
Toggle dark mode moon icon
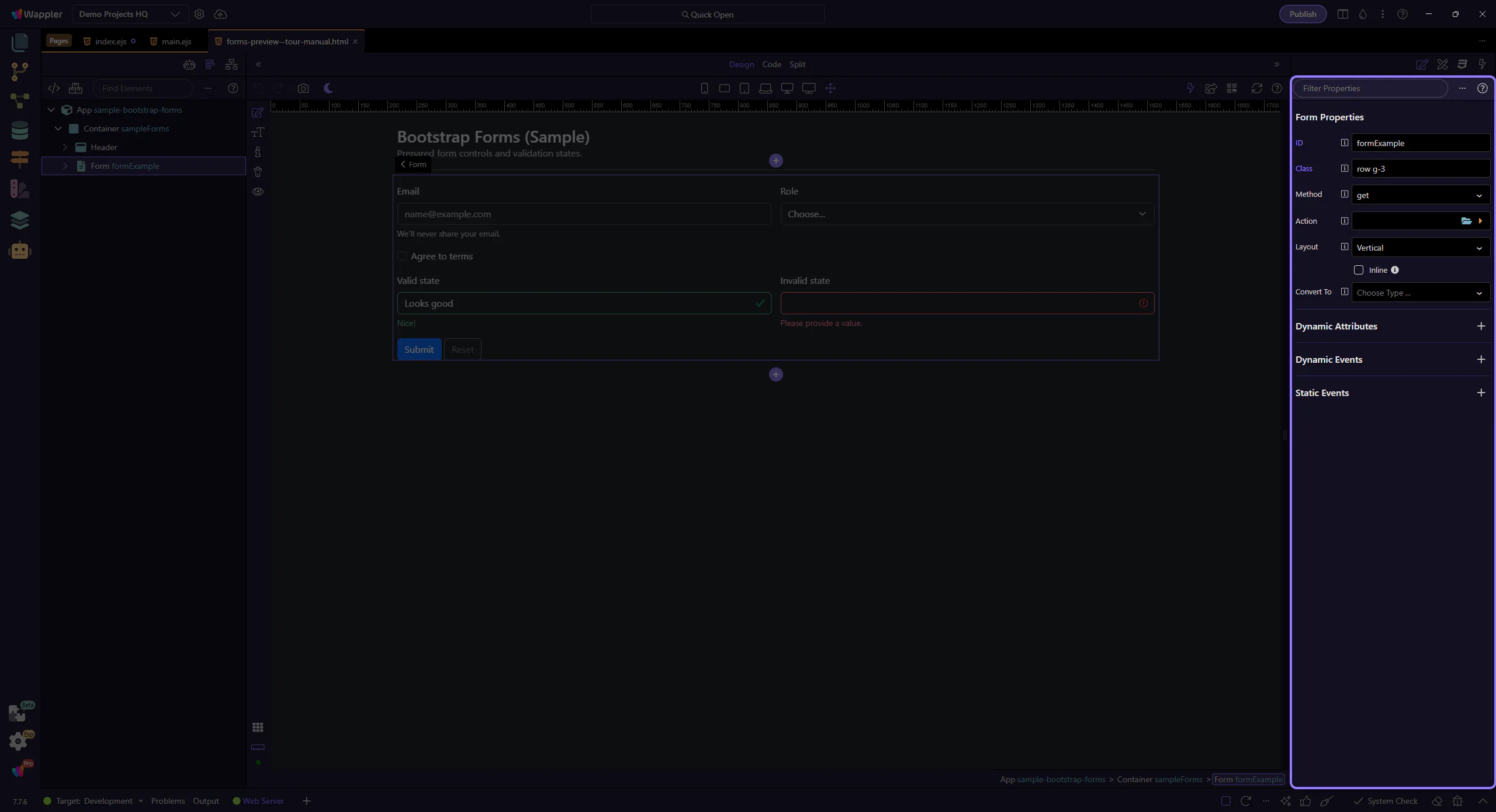click(328, 88)
